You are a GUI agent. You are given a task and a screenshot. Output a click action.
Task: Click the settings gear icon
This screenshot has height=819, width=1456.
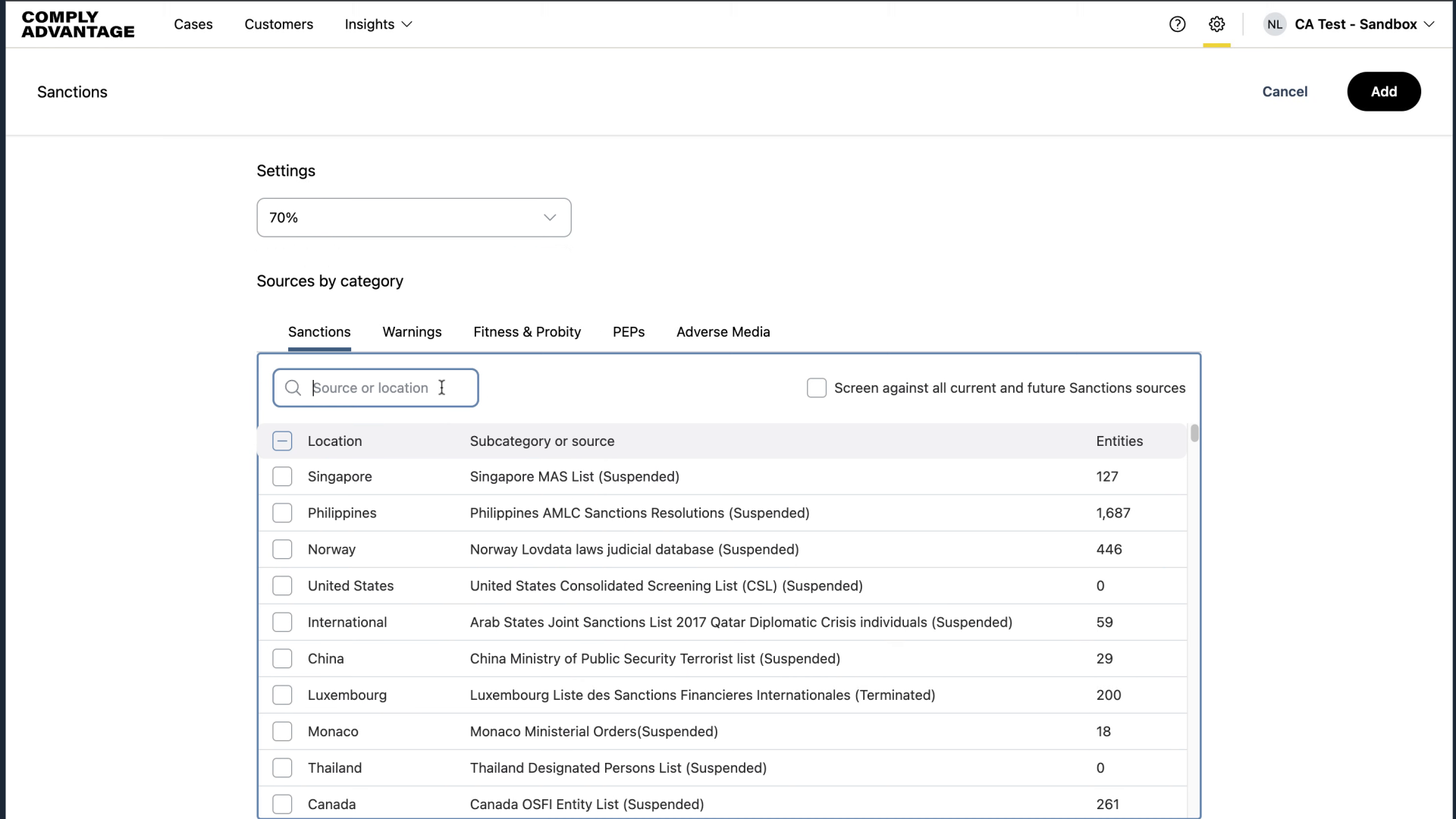1216,24
